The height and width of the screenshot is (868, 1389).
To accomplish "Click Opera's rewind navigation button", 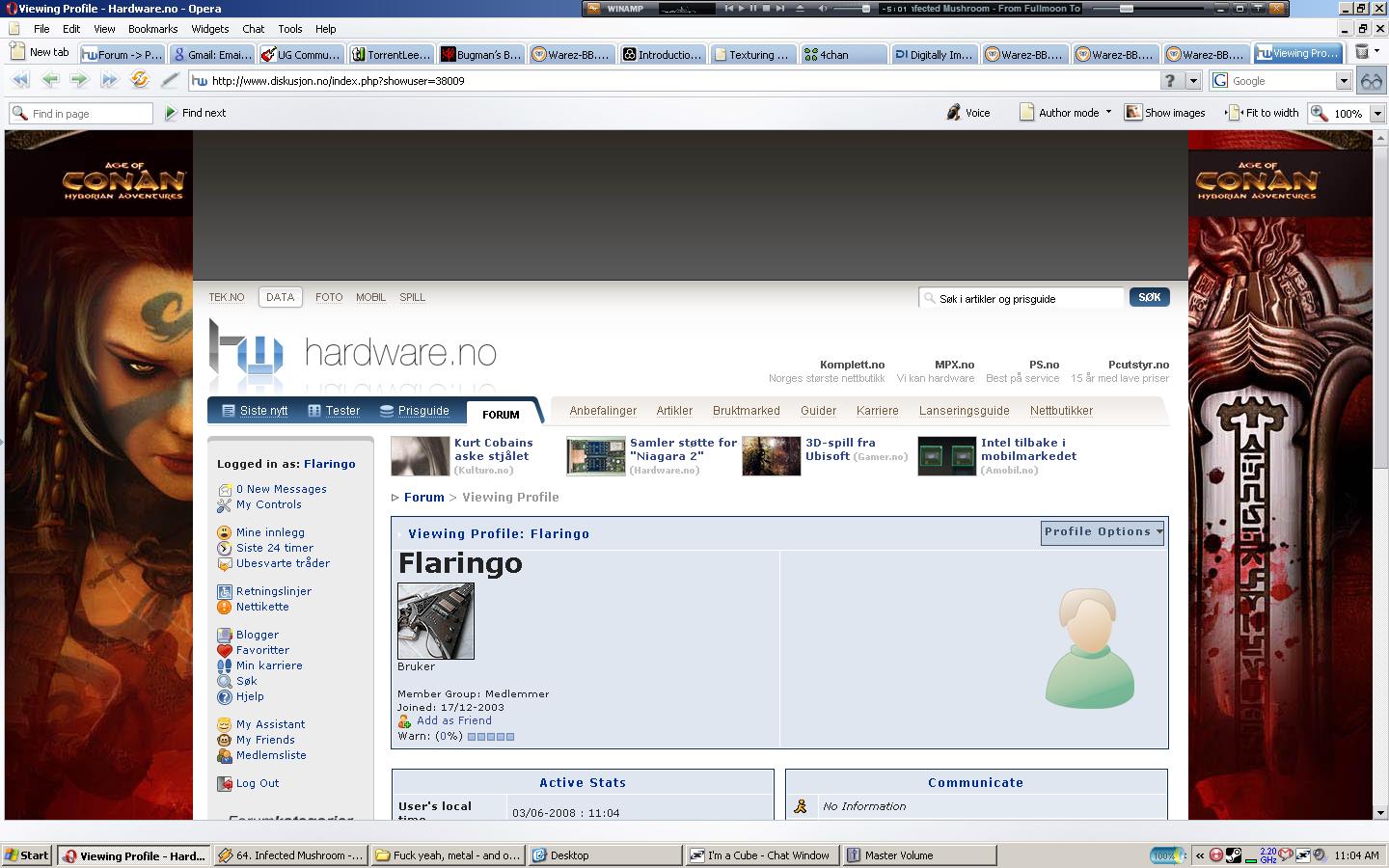I will [20, 81].
